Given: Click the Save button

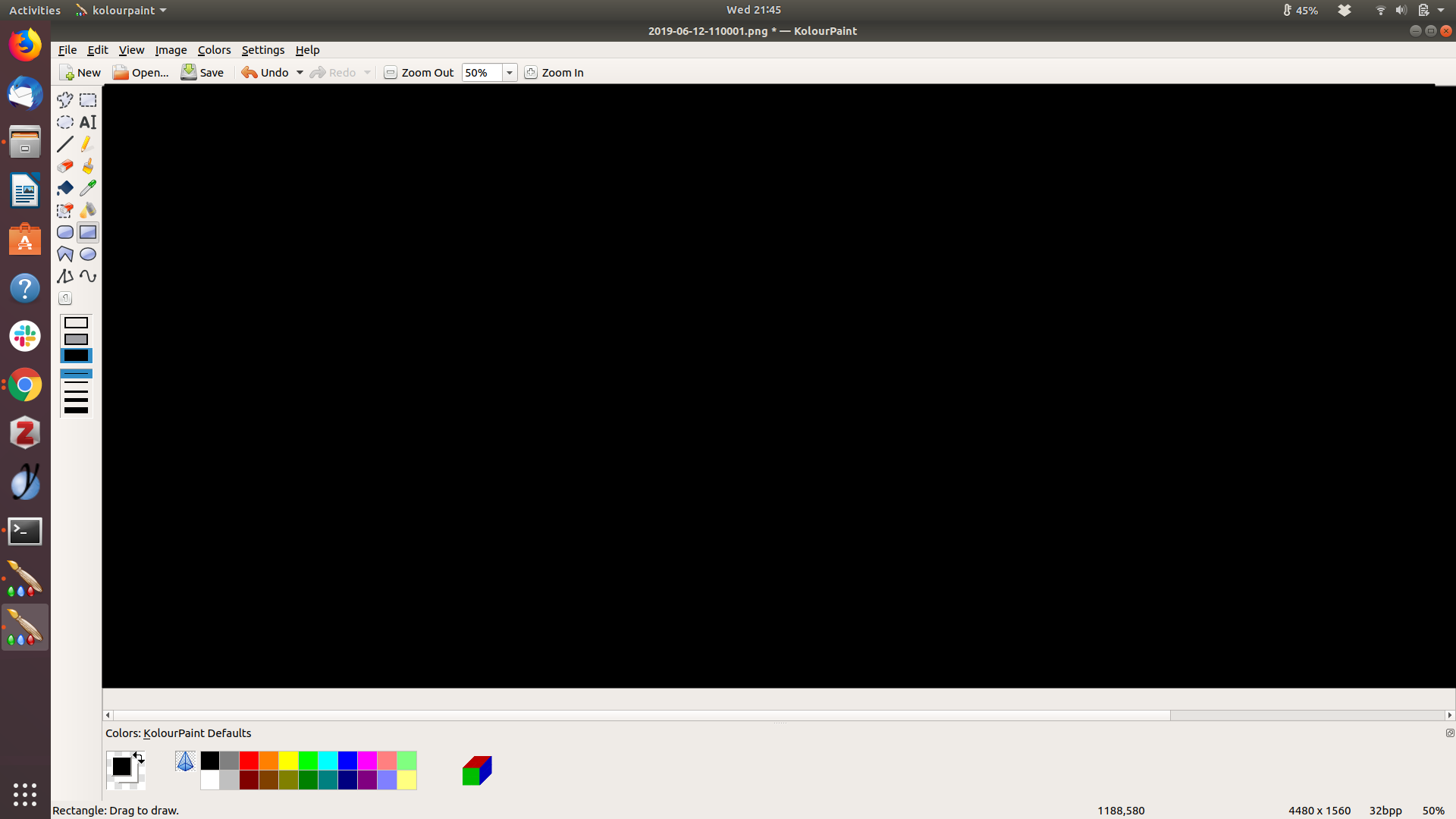Looking at the screenshot, I should [202, 73].
